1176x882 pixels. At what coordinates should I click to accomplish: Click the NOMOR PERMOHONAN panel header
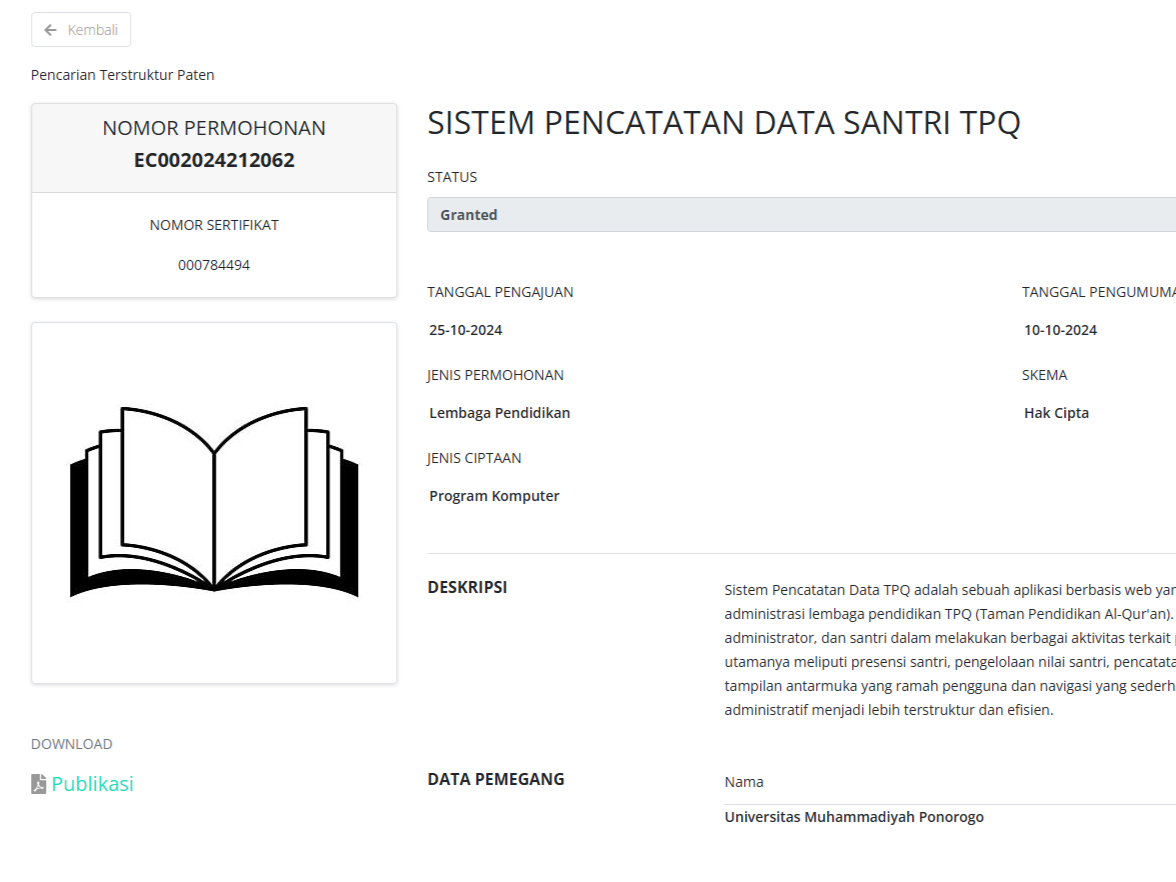(213, 128)
